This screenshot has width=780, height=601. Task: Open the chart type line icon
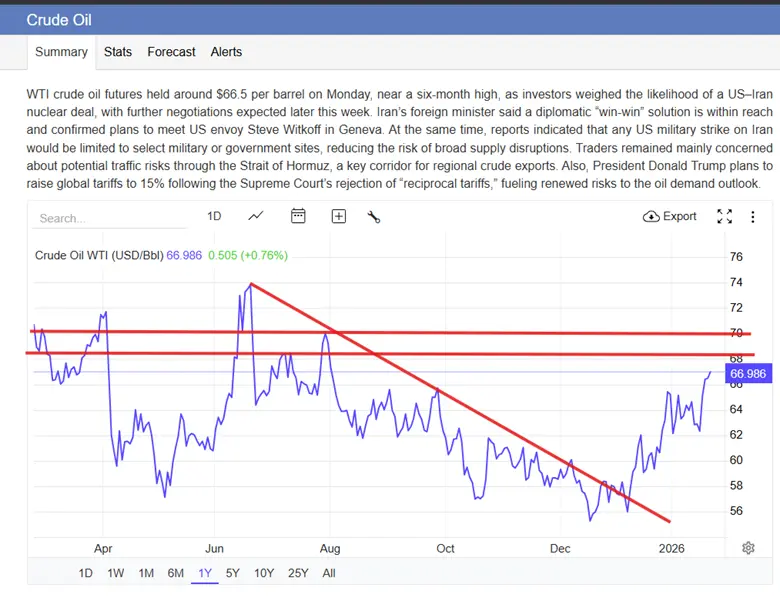[x=256, y=216]
